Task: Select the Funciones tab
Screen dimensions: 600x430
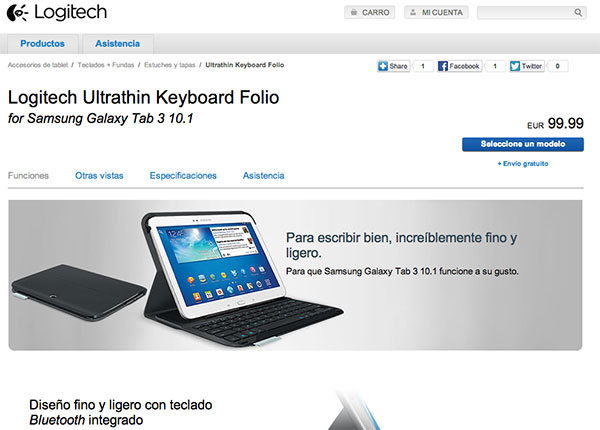Action: [x=28, y=176]
